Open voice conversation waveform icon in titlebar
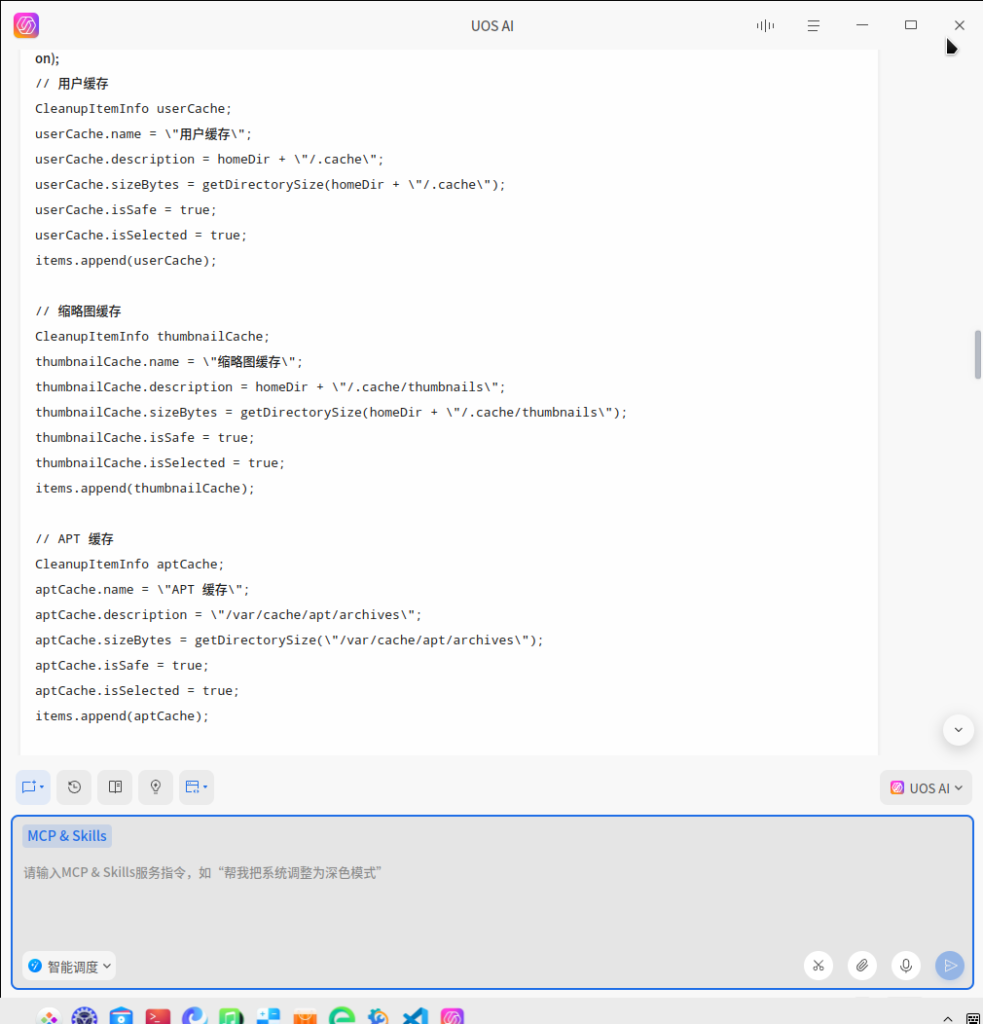The image size is (983, 1024). coord(765,25)
